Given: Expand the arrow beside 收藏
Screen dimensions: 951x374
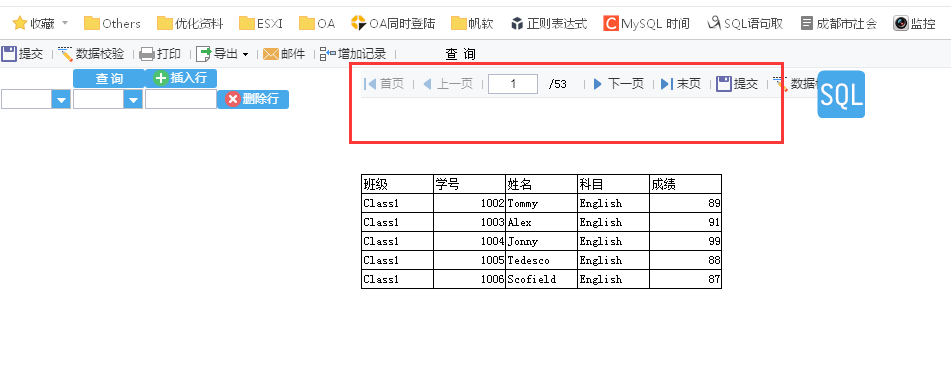Looking at the screenshot, I should (x=65, y=24).
